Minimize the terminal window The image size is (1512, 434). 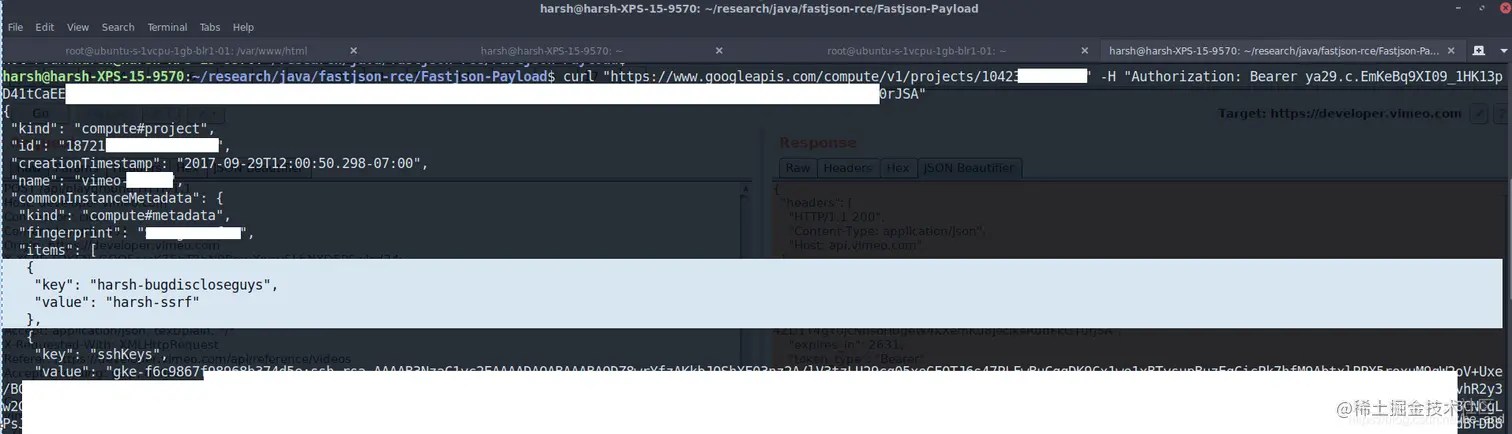tap(1456, 9)
